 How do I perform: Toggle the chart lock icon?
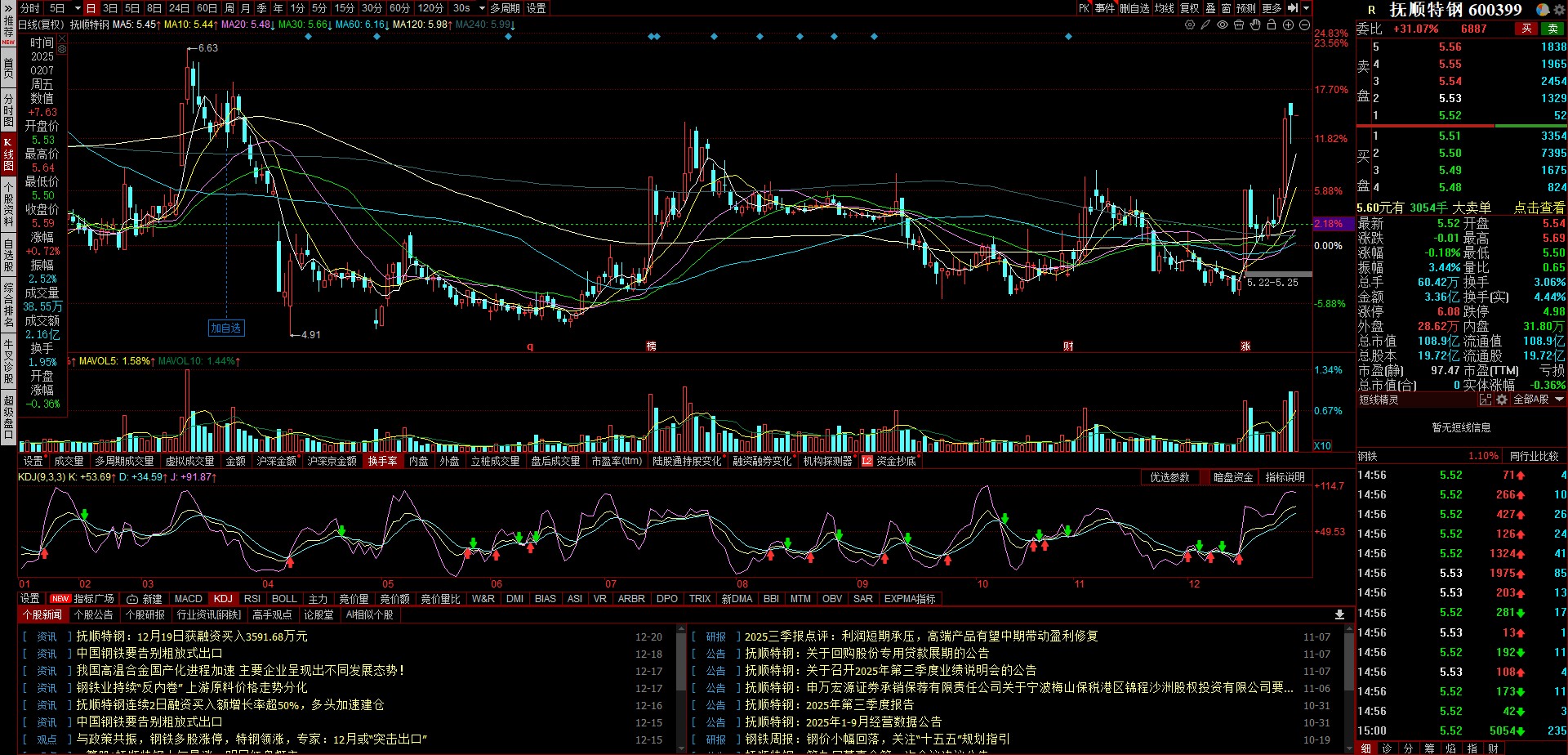tap(1272, 25)
